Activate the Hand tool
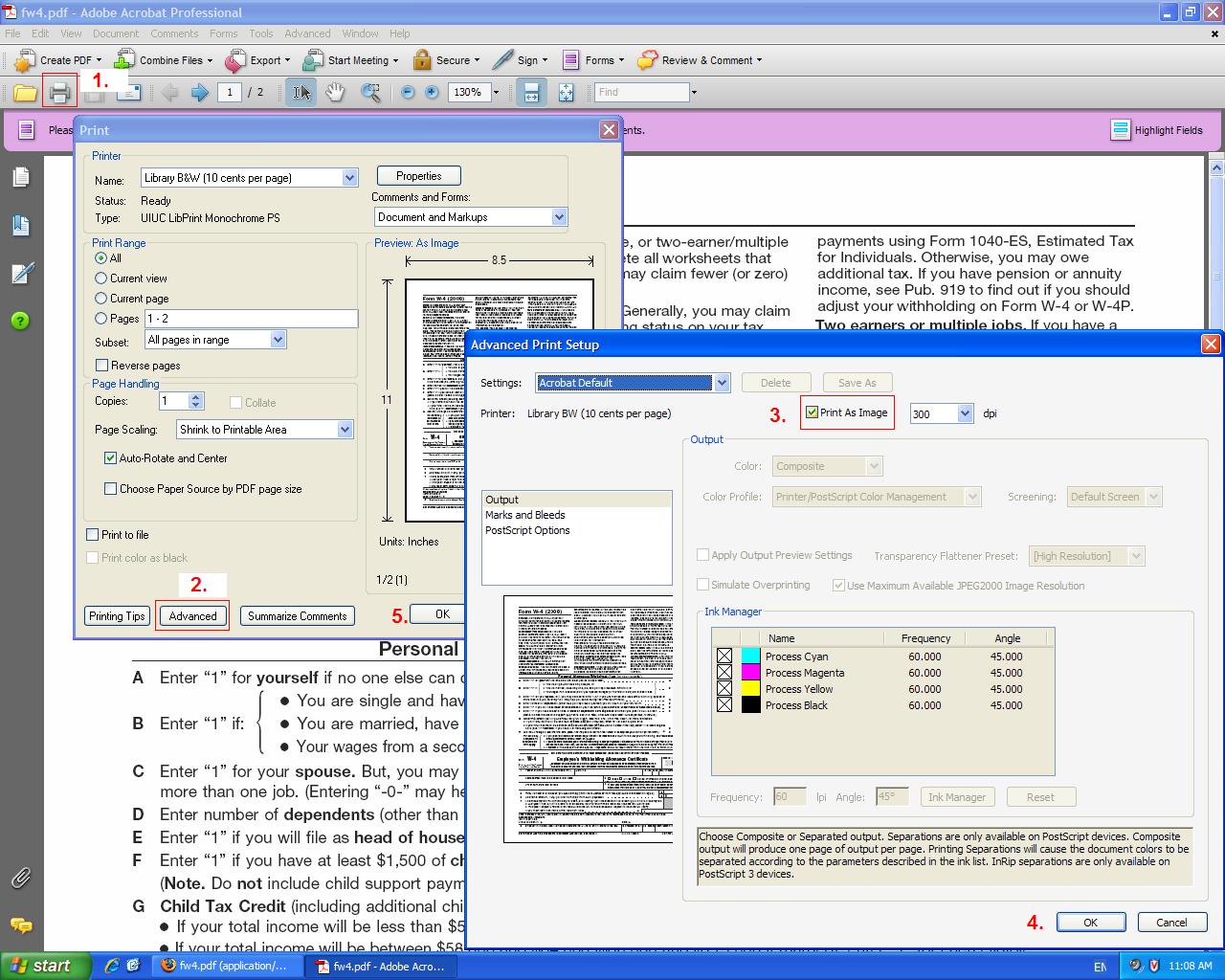Screen dimensions: 1225x980 (335, 93)
